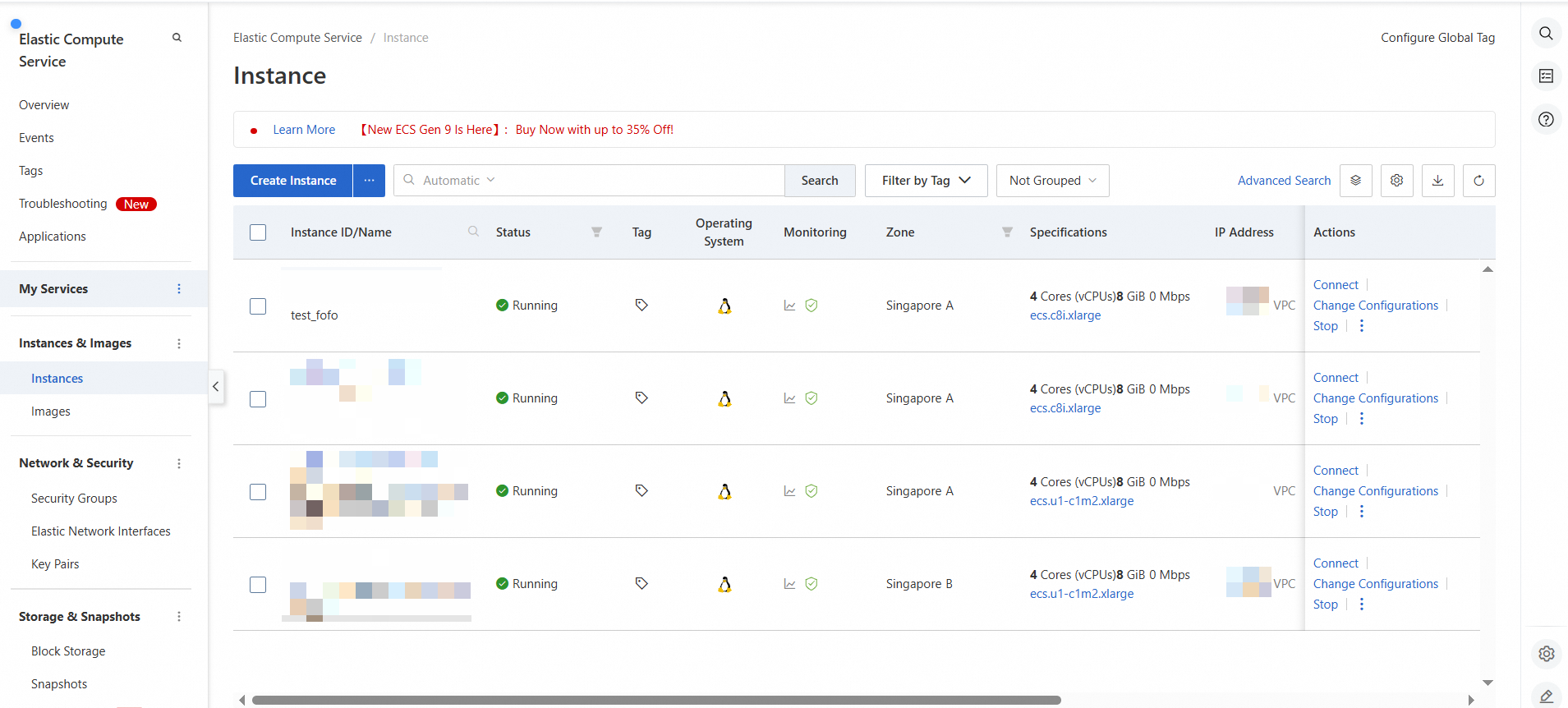The height and width of the screenshot is (708, 1568).
Task: Select all instances with header checkbox
Action: [258, 232]
